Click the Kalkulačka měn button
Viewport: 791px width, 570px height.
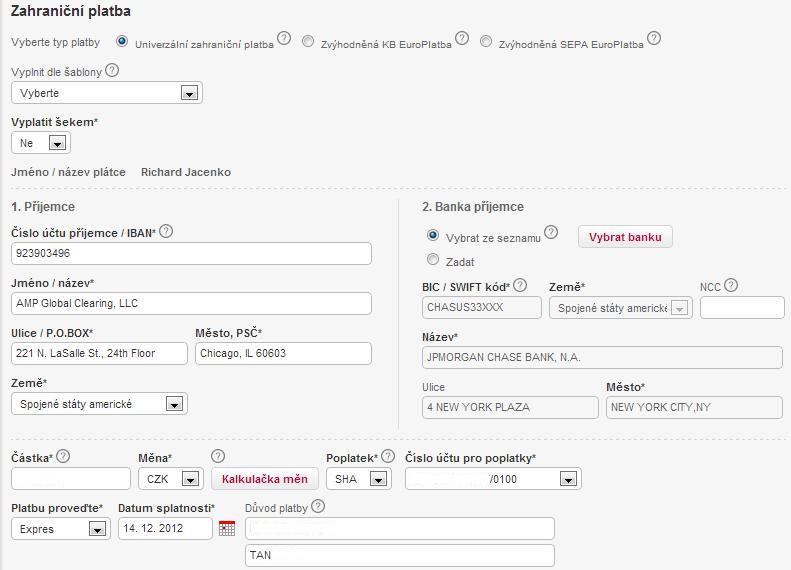(265, 479)
